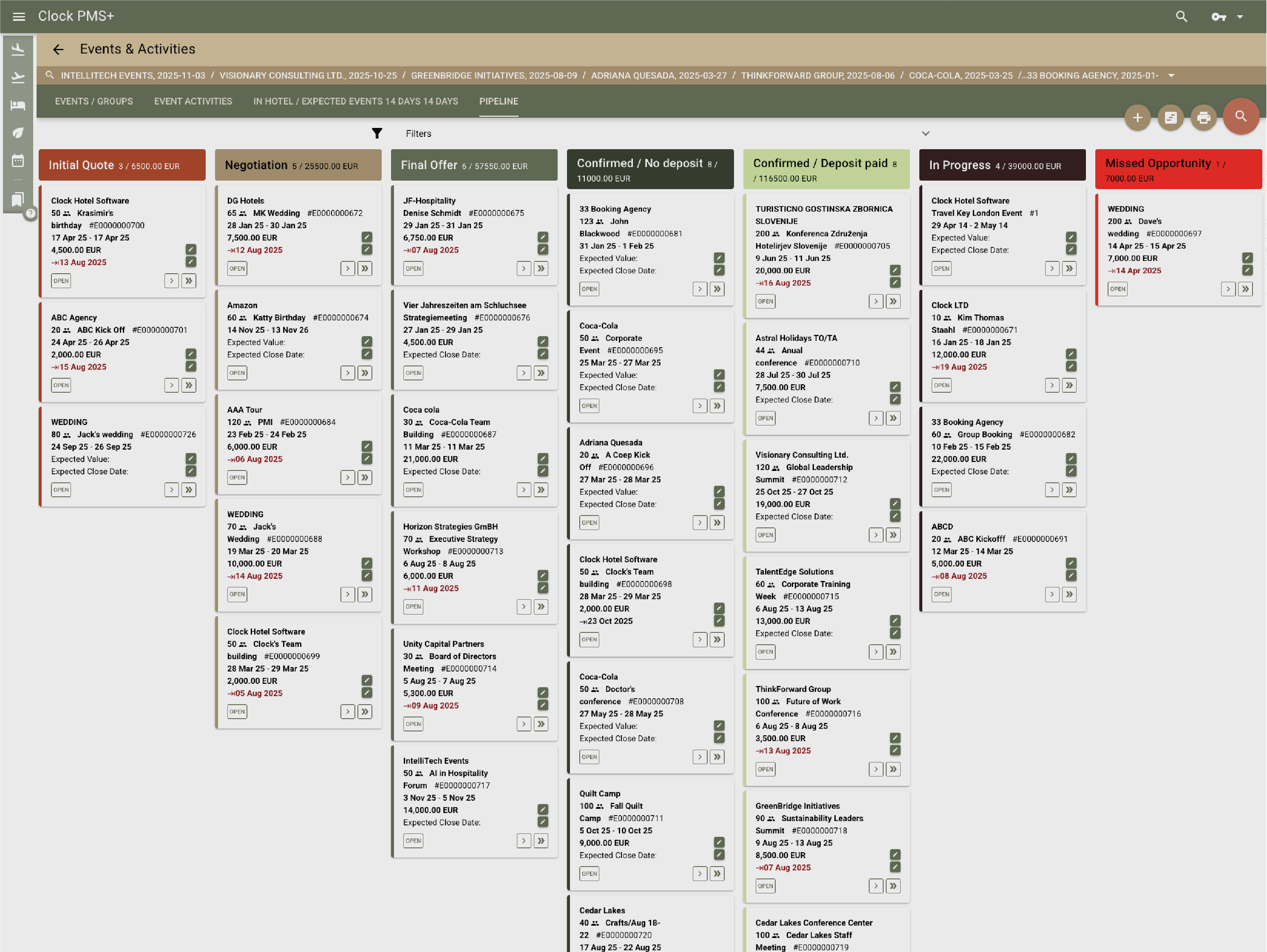Click the large red search button
1267x952 pixels.
(x=1240, y=116)
